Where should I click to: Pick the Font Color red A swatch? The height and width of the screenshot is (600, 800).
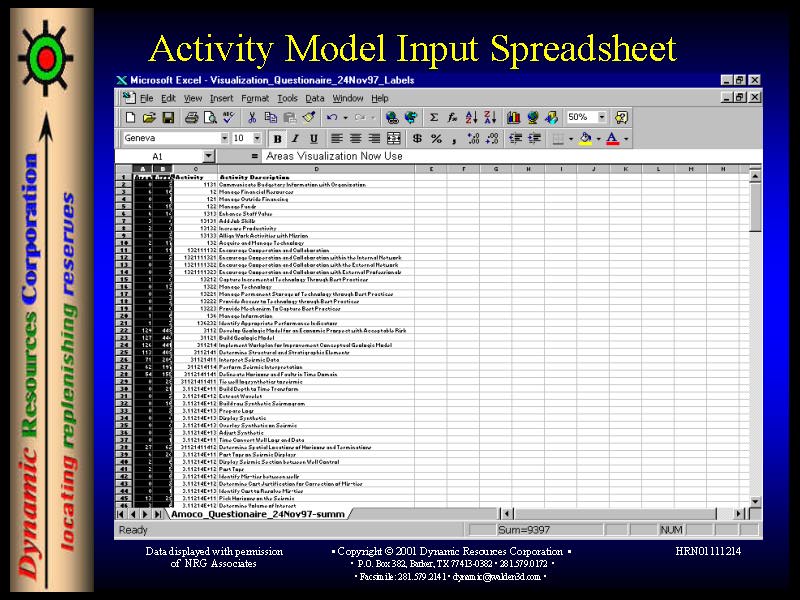tap(611, 139)
